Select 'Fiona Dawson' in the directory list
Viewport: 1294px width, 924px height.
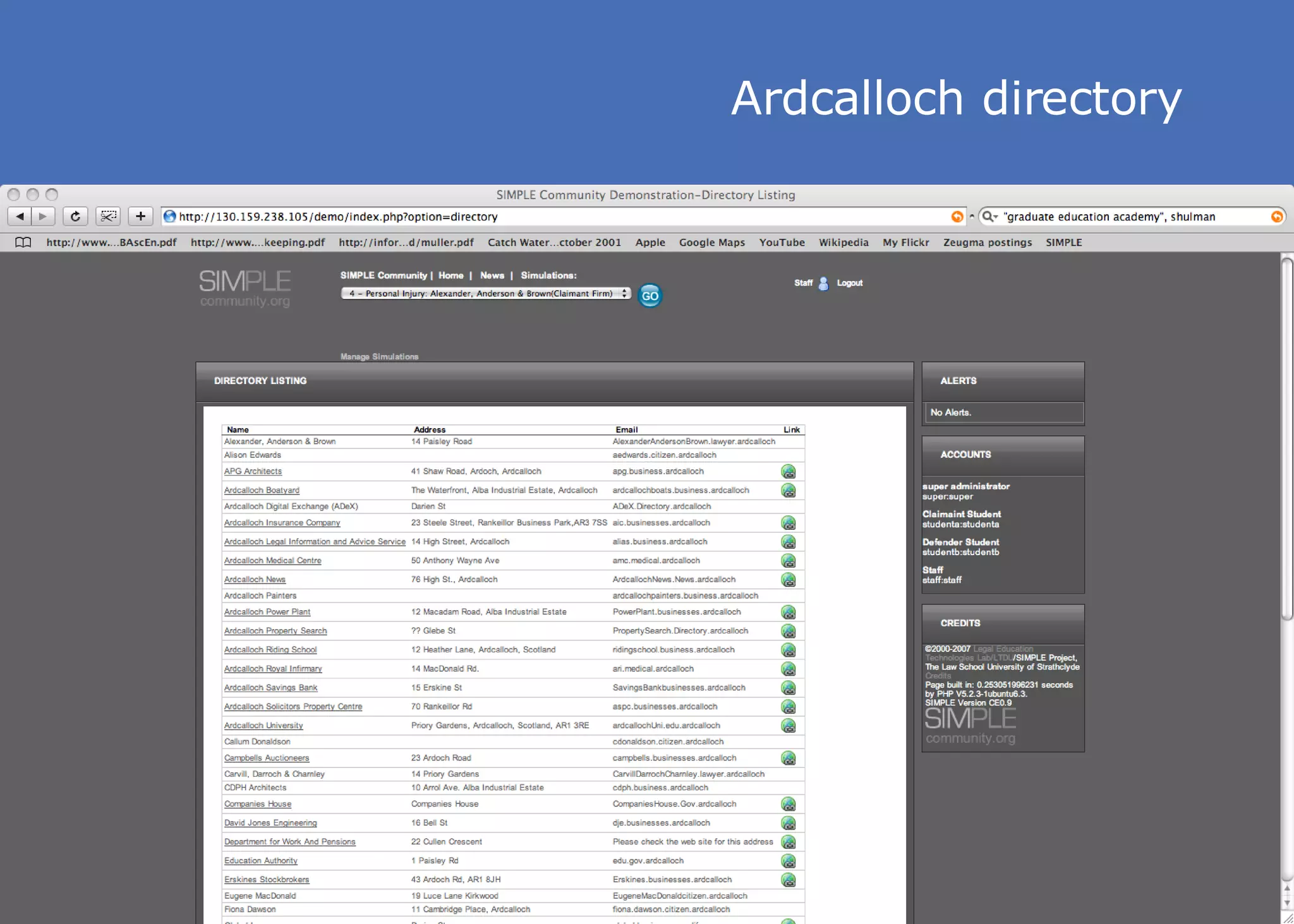click(250, 909)
